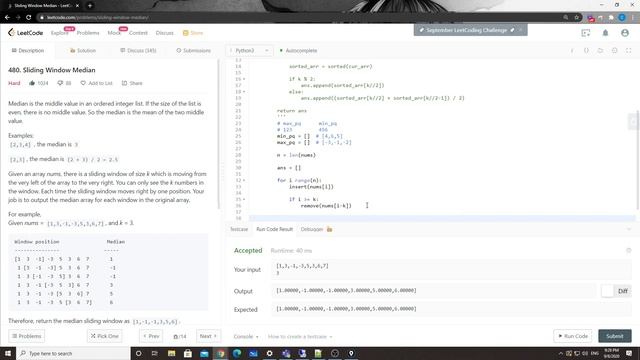
Task: Submit the solution
Action: pos(615,336)
